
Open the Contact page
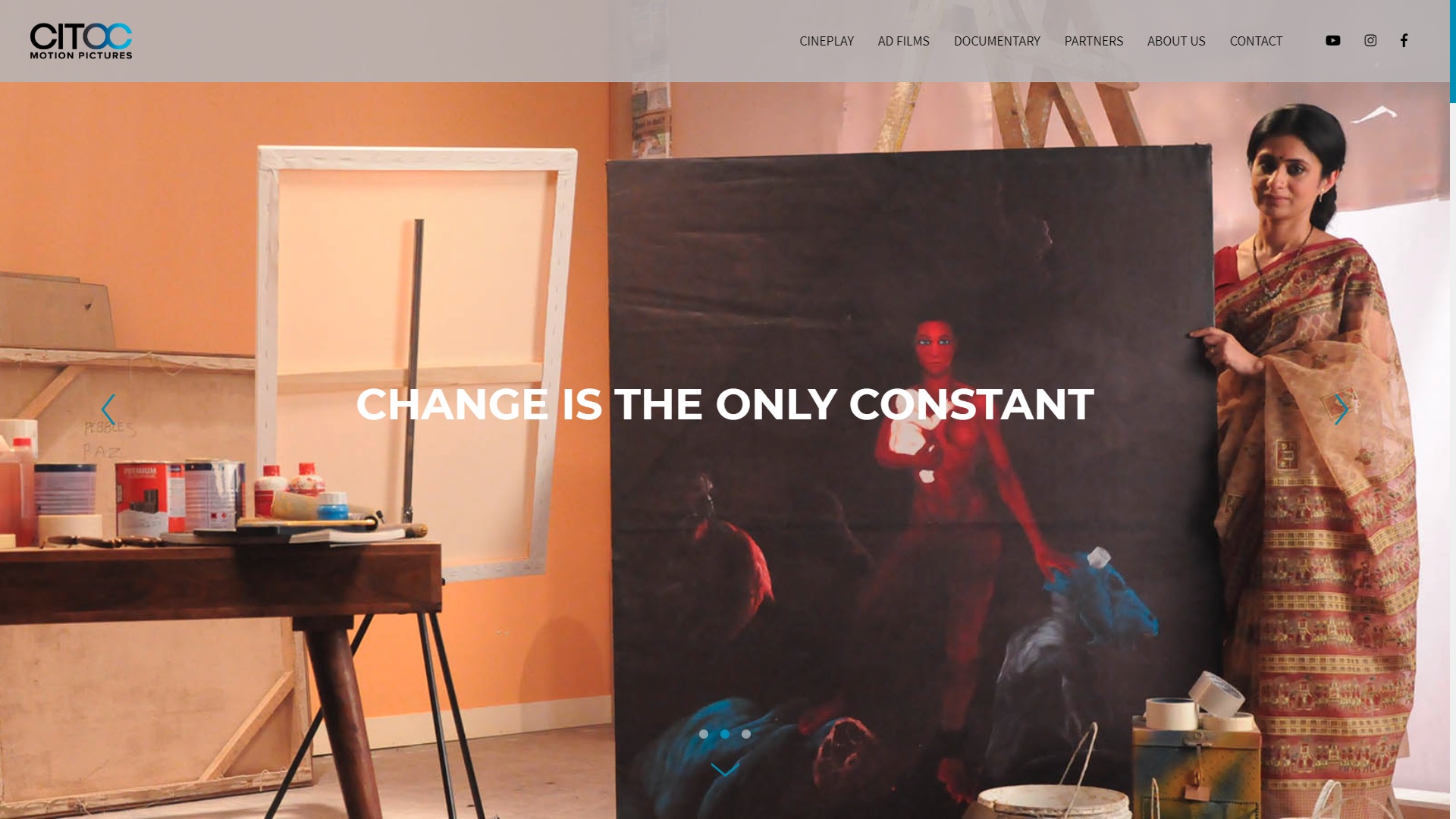click(x=1256, y=41)
